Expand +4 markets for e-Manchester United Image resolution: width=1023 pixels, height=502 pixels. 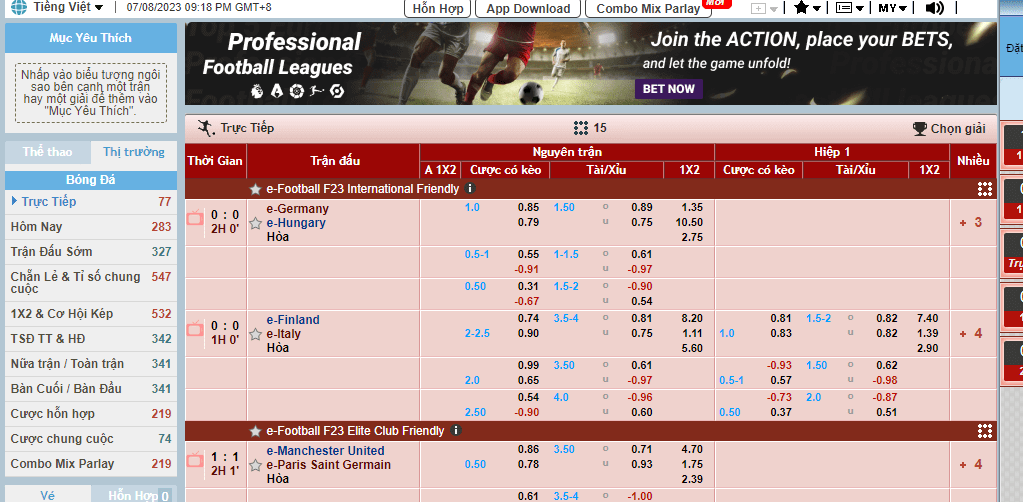[971, 465]
